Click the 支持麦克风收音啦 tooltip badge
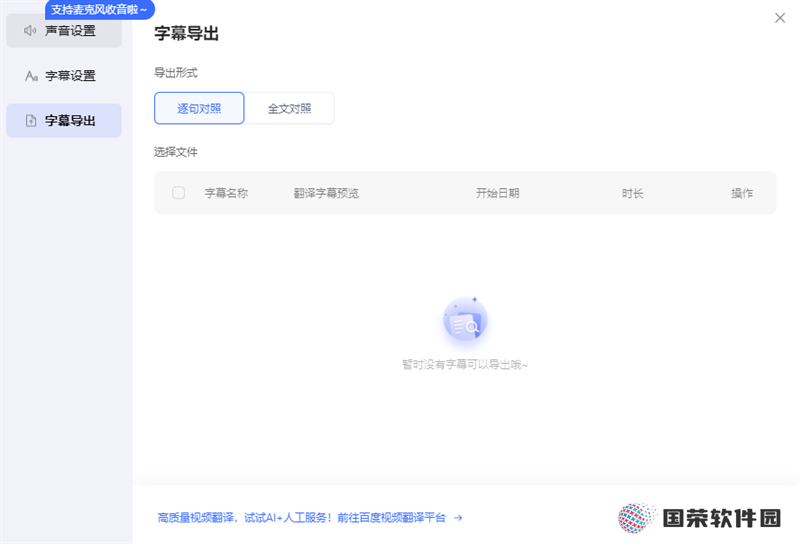Image resolution: width=800 pixels, height=544 pixels. coord(99,10)
